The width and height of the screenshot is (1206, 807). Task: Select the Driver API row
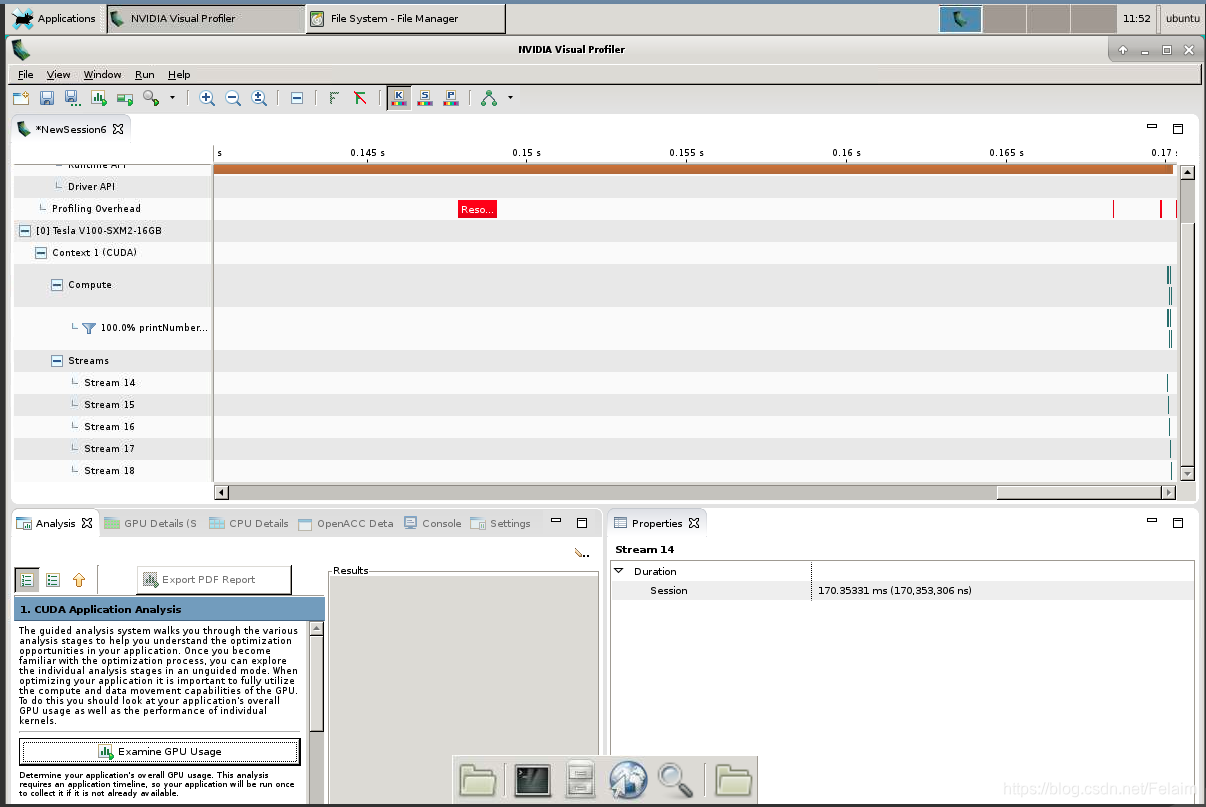112,187
